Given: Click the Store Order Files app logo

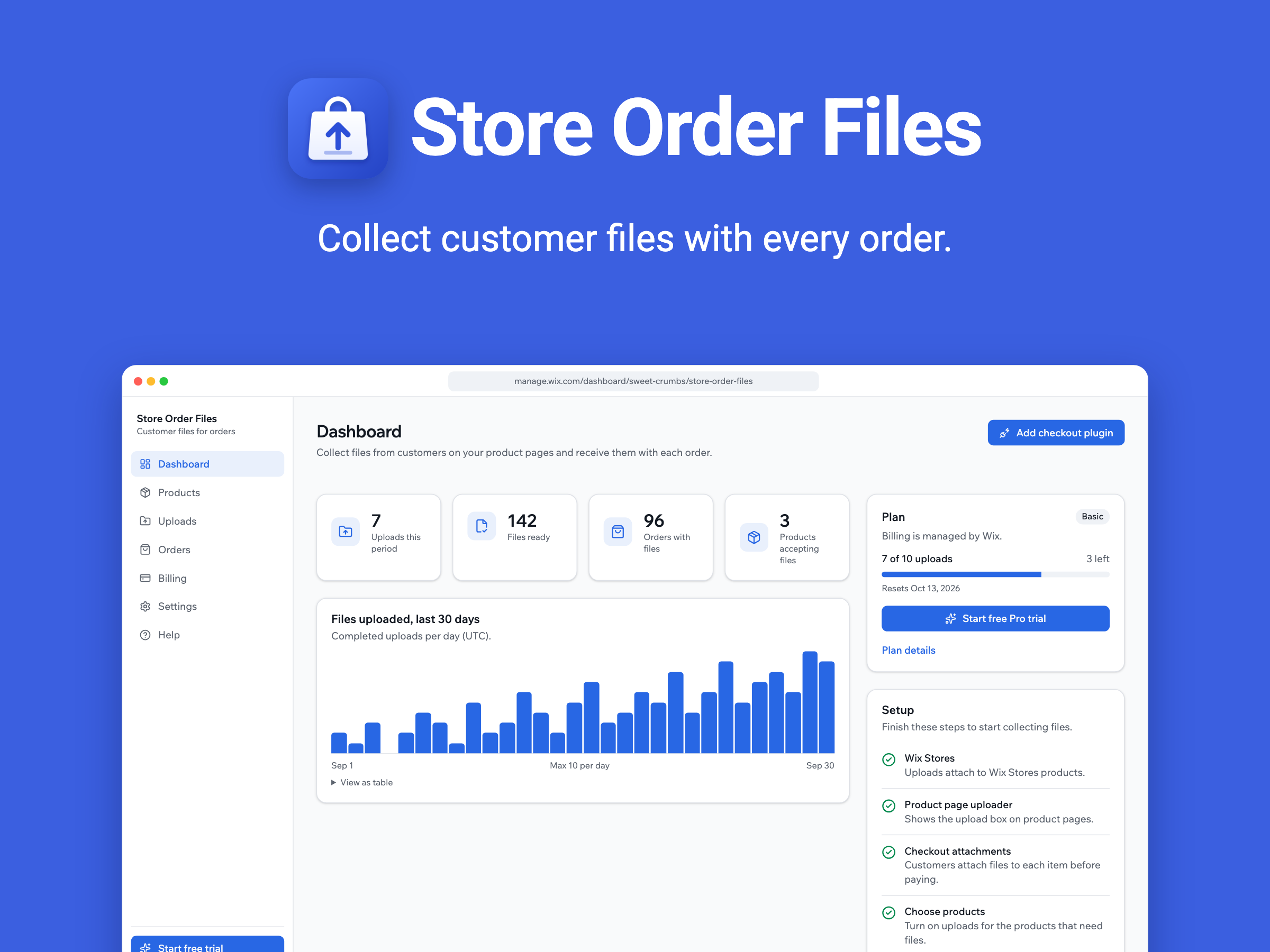Looking at the screenshot, I should pos(338,129).
